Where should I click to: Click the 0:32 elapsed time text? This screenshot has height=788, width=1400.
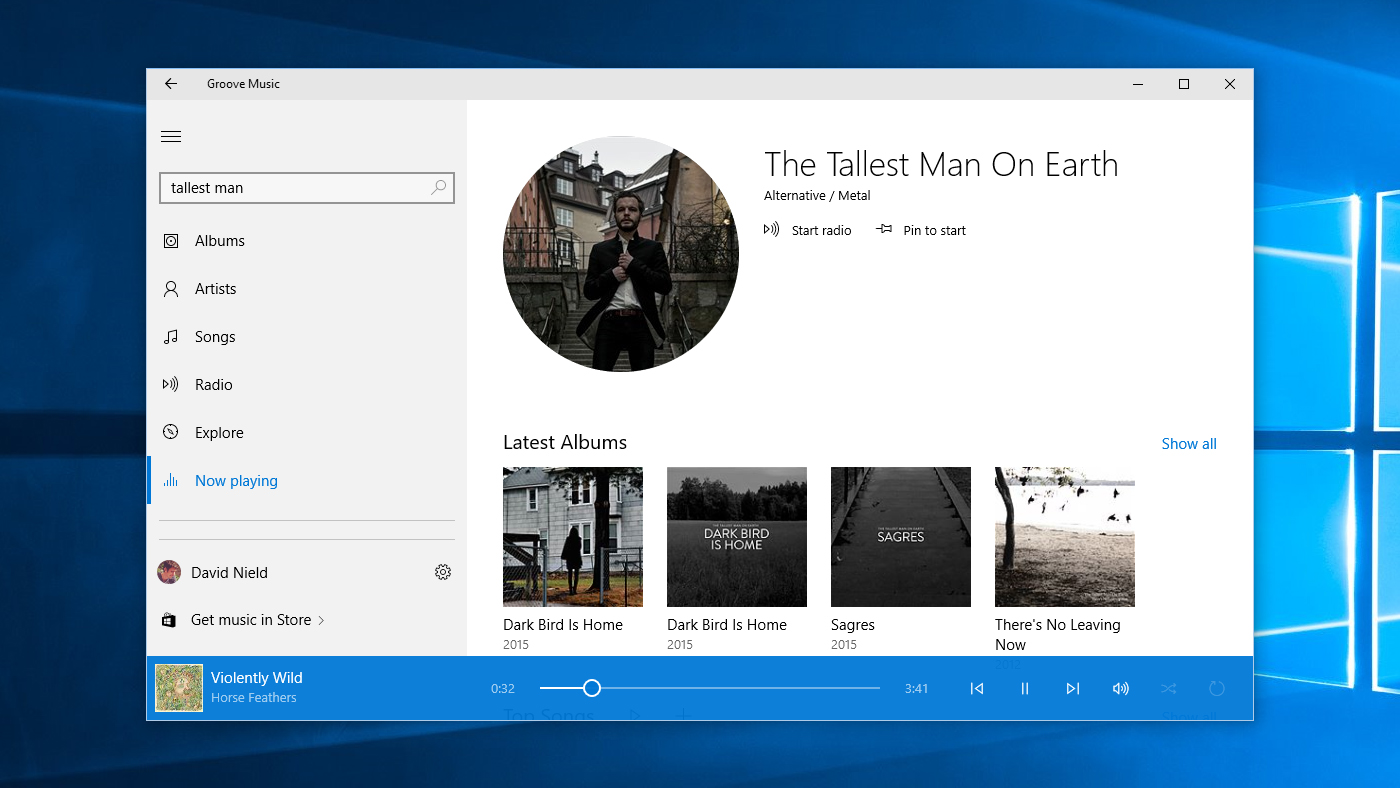(x=503, y=689)
